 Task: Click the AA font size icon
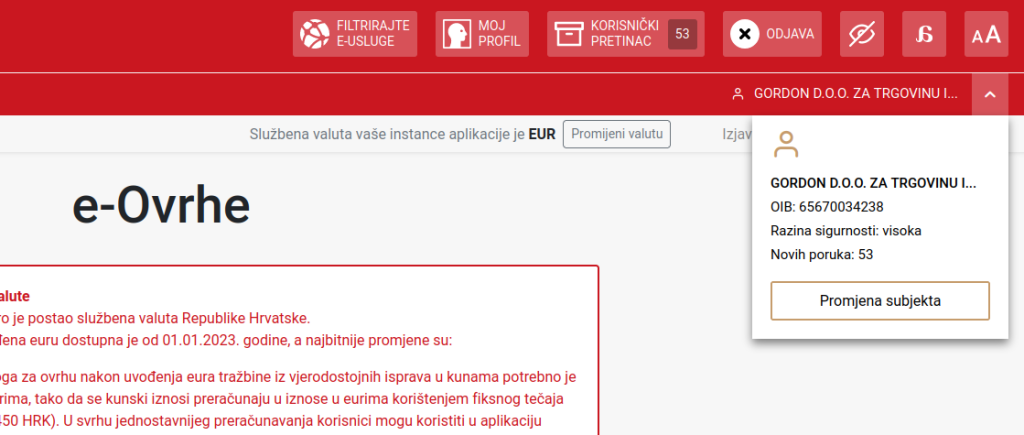point(986,34)
